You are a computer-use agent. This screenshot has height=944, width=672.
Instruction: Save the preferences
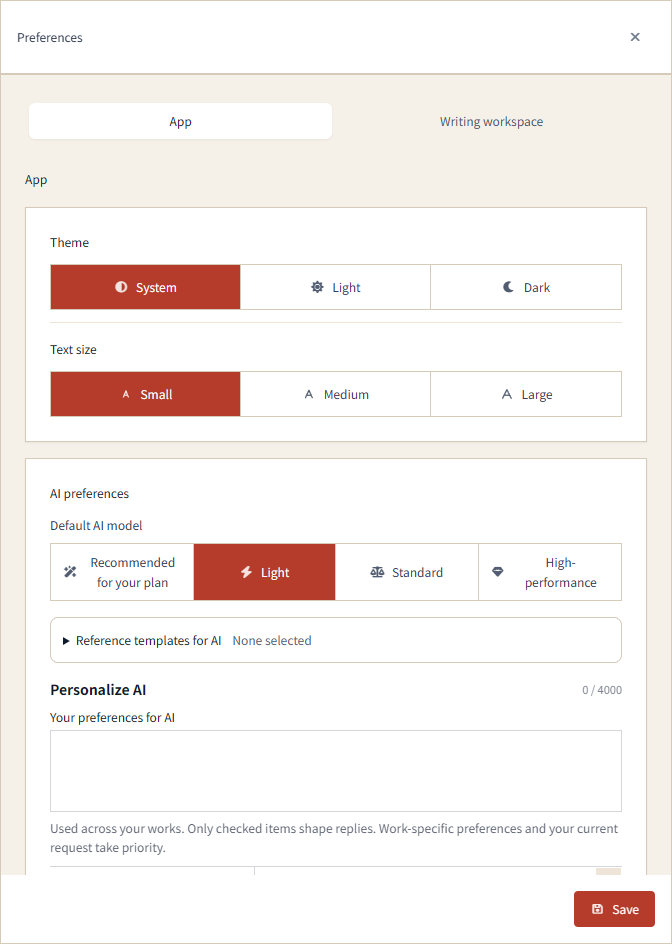point(614,909)
